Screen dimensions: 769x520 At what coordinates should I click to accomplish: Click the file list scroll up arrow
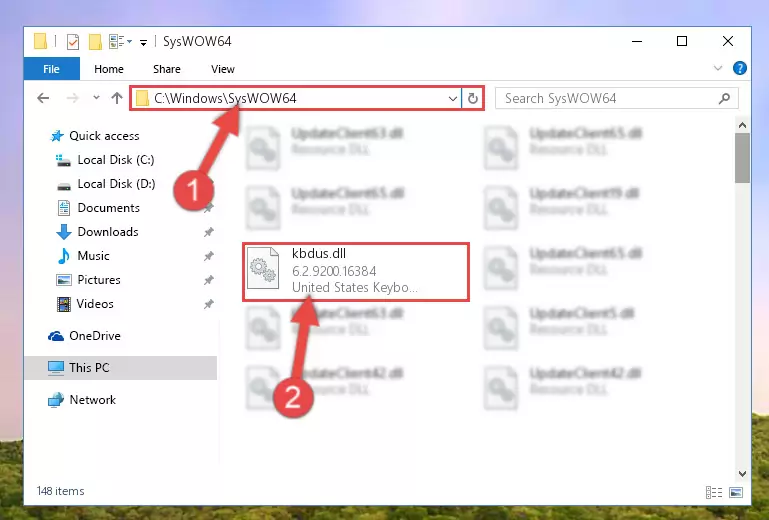[x=742, y=126]
